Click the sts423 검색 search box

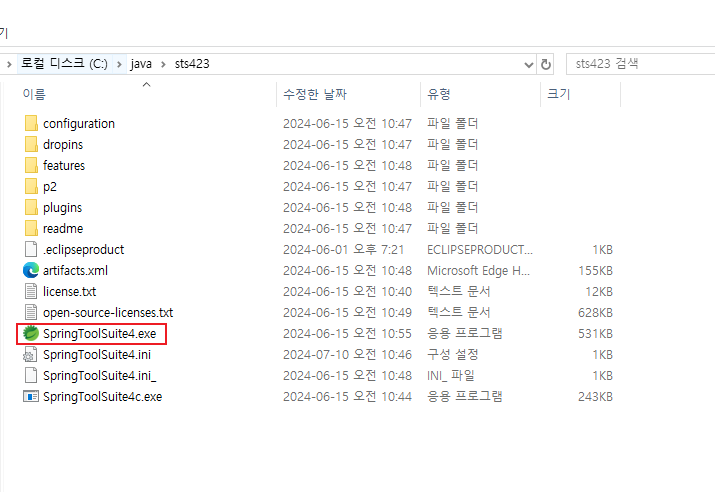point(640,64)
